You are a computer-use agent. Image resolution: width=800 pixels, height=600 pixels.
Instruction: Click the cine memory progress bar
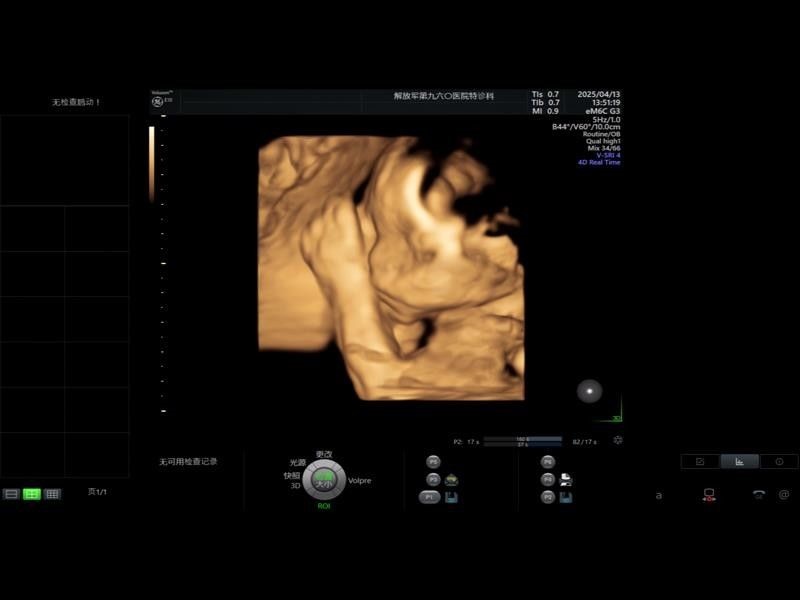point(522,441)
